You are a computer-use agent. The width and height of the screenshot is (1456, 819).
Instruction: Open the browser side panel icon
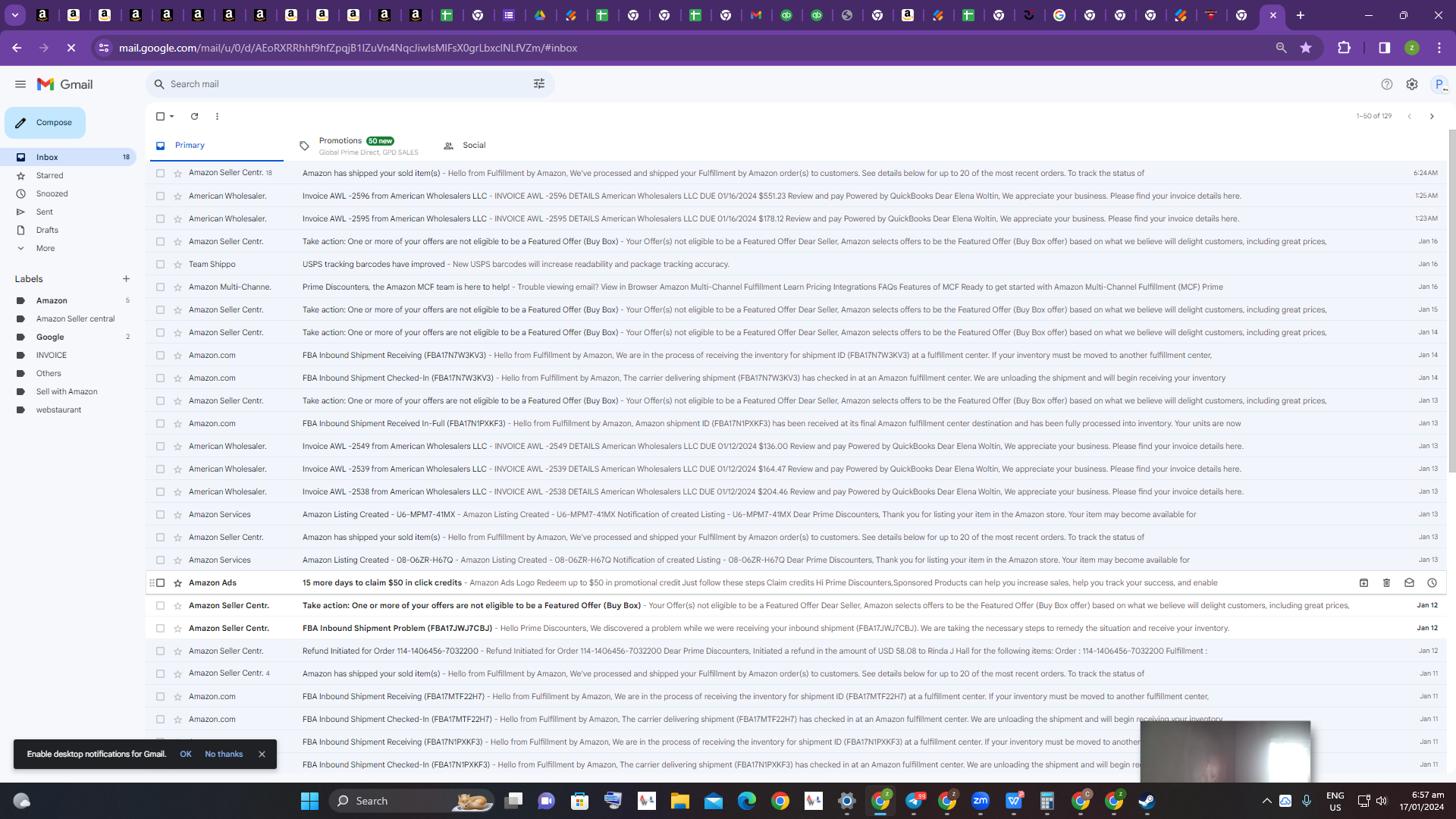(1385, 48)
